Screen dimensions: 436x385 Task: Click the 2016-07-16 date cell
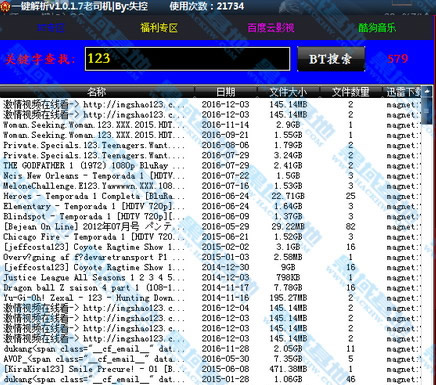[225, 186]
